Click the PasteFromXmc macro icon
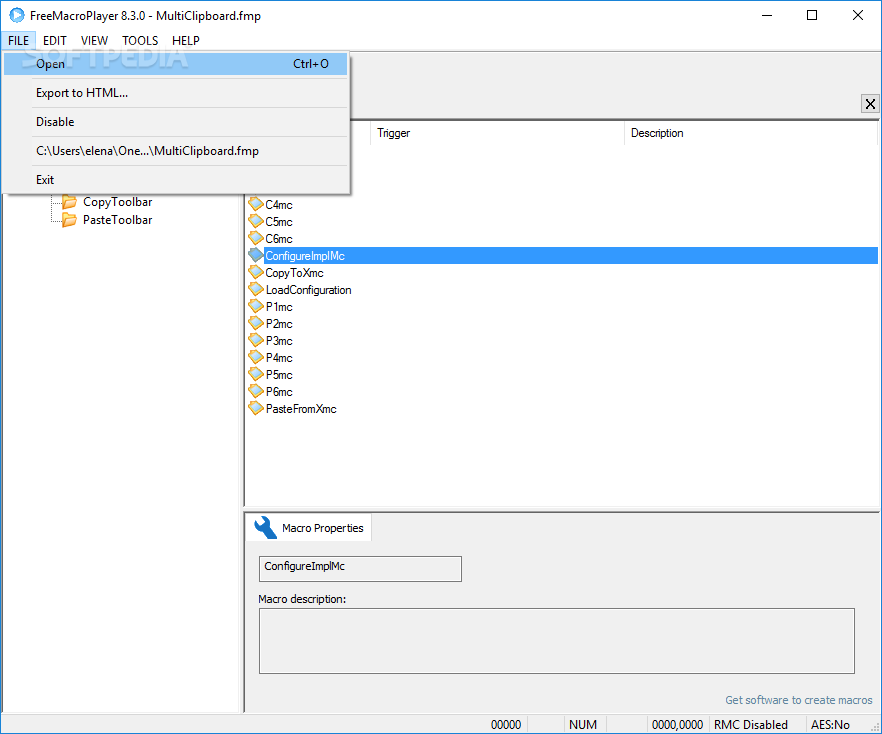This screenshot has width=882, height=734. [x=256, y=408]
